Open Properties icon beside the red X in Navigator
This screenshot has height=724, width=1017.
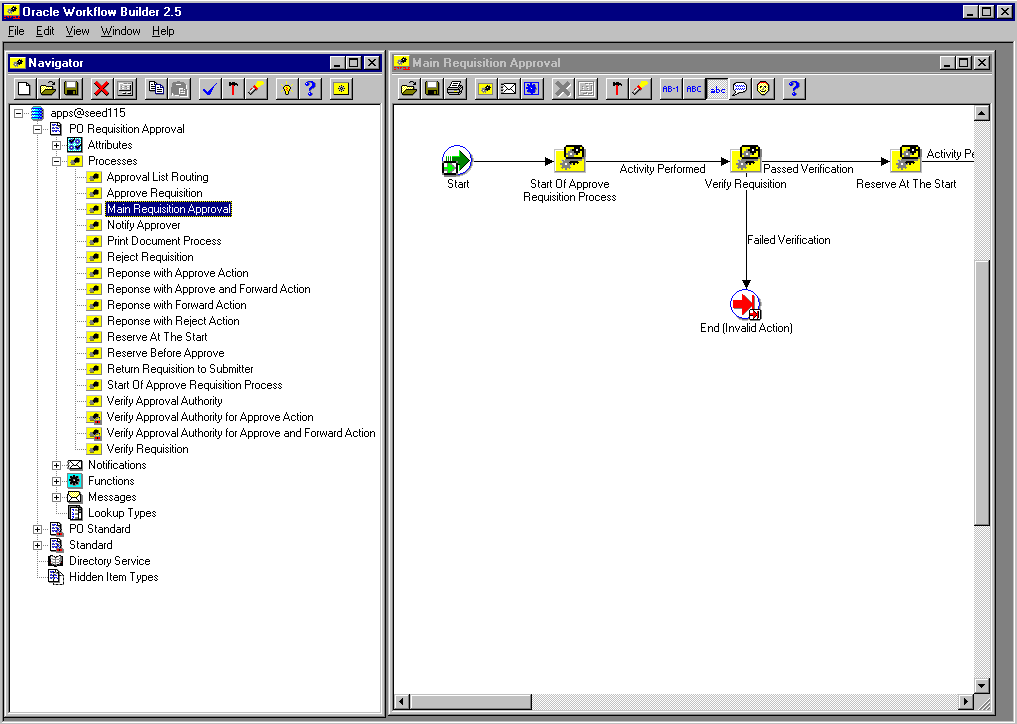(x=125, y=89)
